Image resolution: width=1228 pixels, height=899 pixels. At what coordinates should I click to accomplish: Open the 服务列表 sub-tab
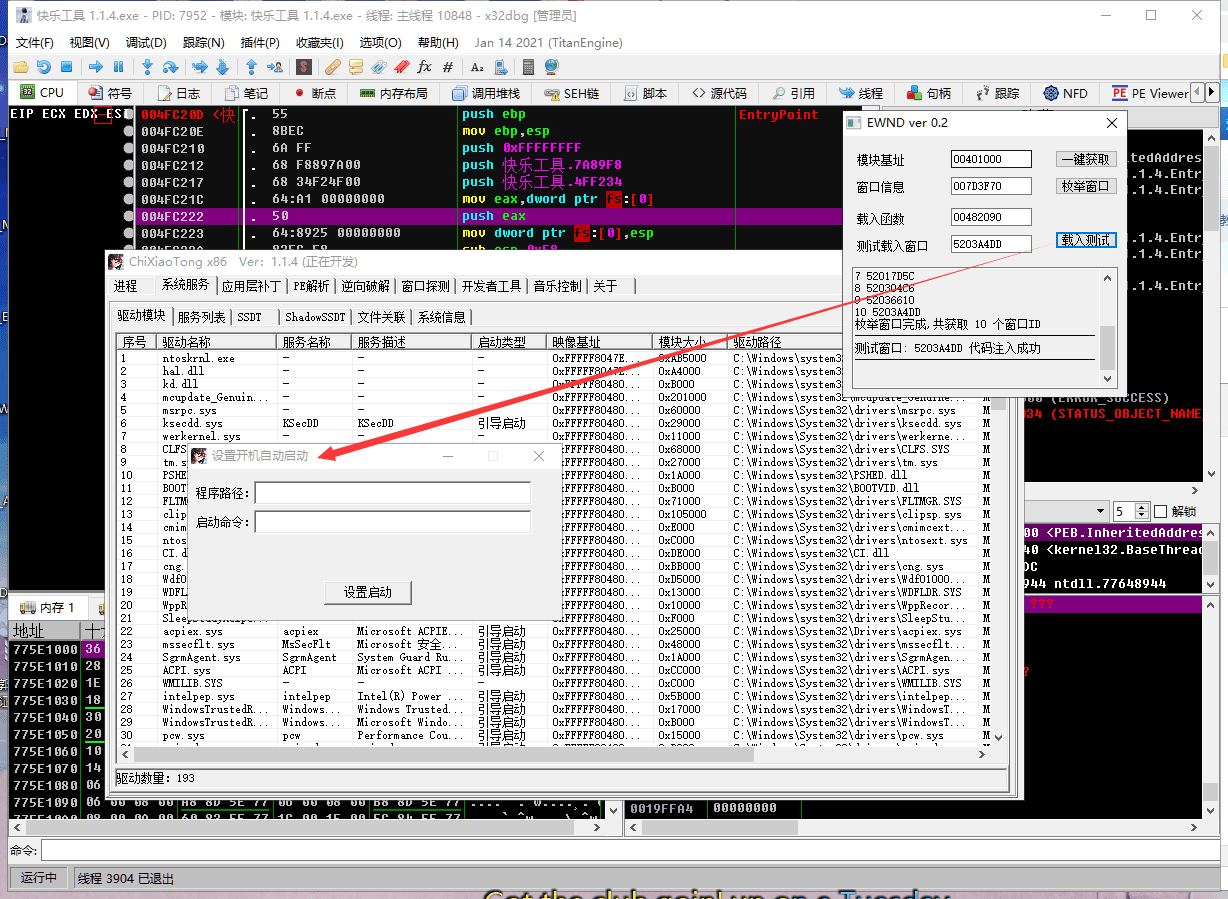(201, 317)
